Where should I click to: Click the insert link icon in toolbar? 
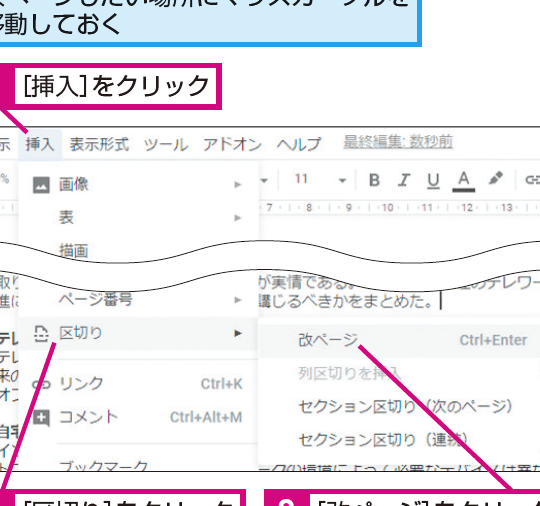[x=532, y=179]
